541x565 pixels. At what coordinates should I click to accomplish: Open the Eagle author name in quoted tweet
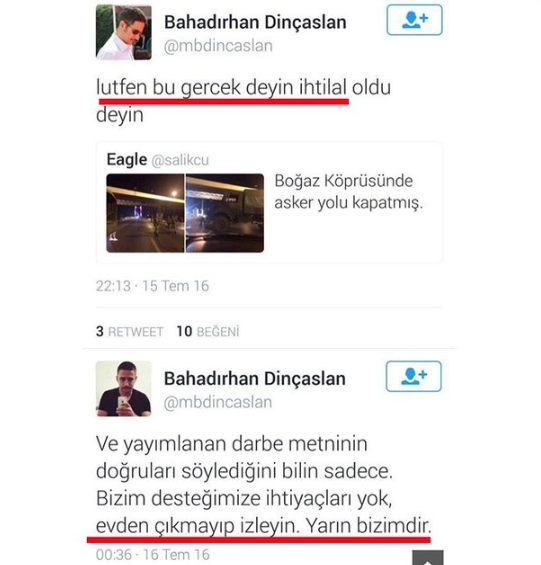click(x=127, y=160)
